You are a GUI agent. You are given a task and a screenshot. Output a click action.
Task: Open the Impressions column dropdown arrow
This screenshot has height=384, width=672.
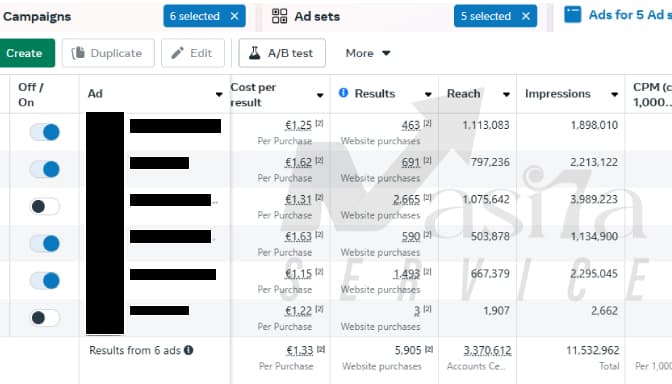615,94
